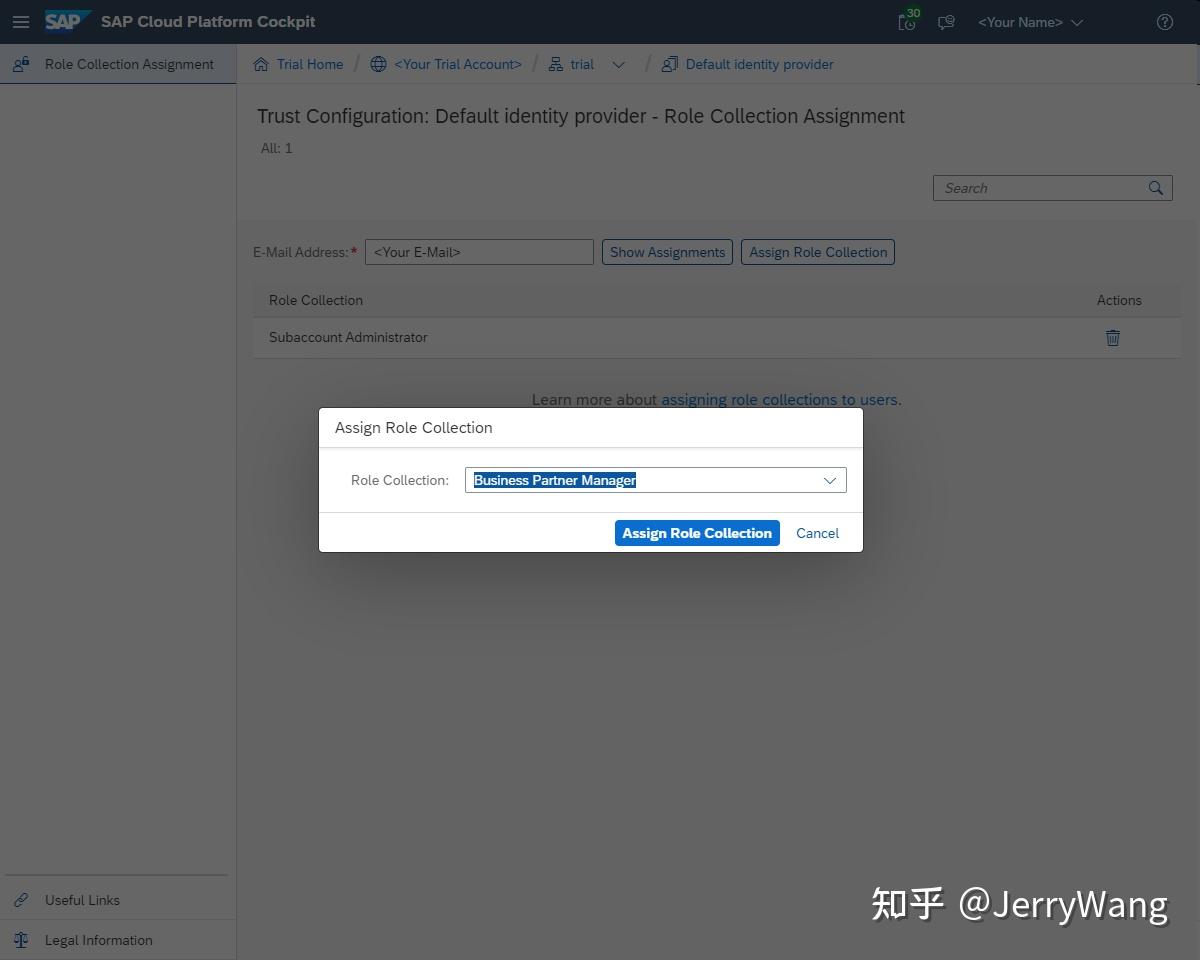Screen dimensions: 1200x960
Task: Click the Role Collection column header
Action: 316,300
